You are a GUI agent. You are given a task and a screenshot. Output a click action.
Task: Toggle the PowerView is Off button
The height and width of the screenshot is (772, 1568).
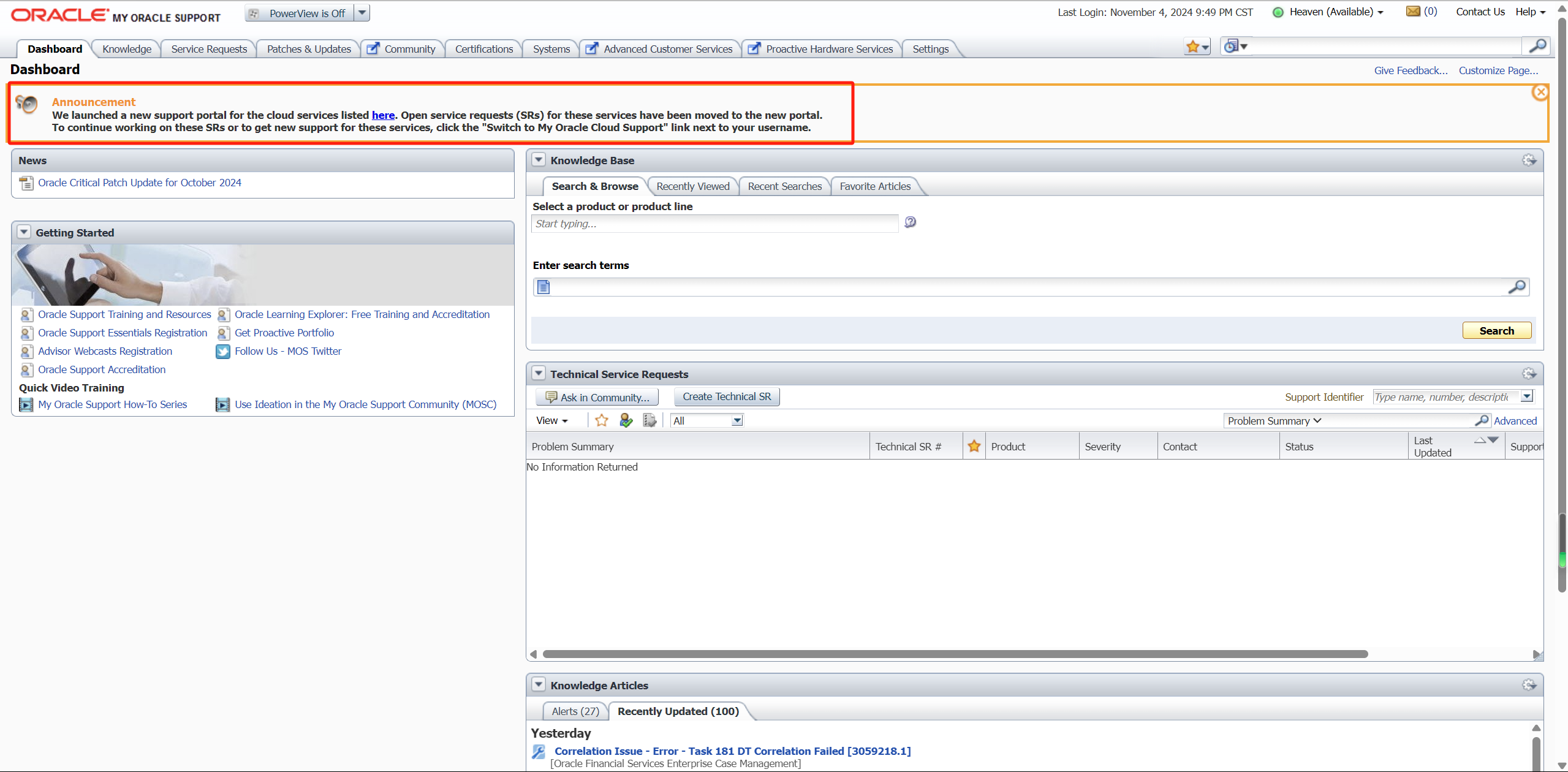[300, 13]
